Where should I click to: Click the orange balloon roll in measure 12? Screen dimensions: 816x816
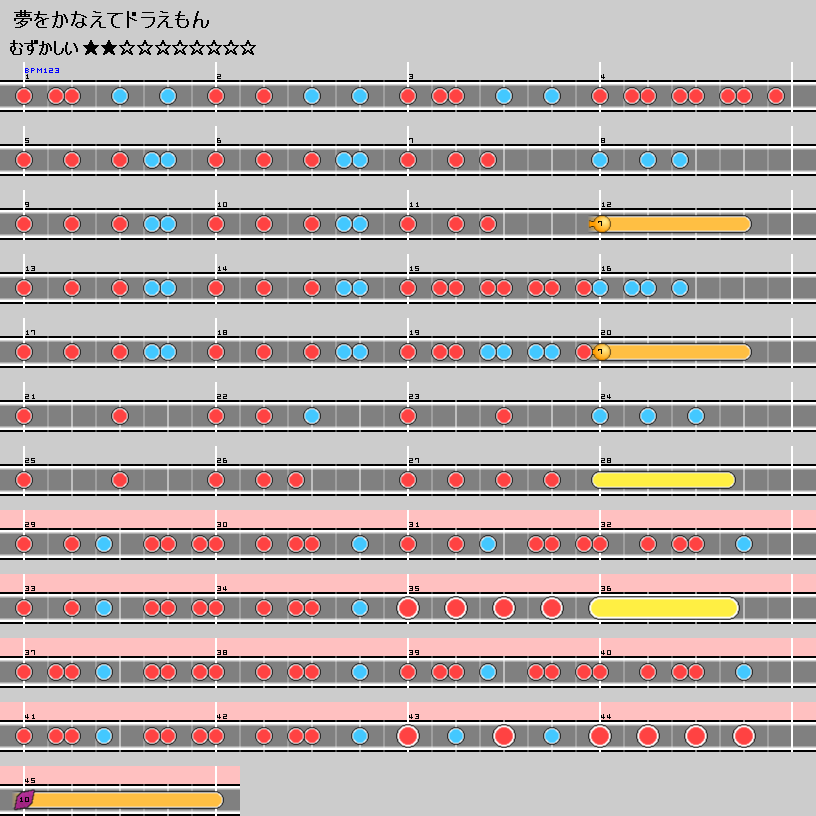pos(670,224)
